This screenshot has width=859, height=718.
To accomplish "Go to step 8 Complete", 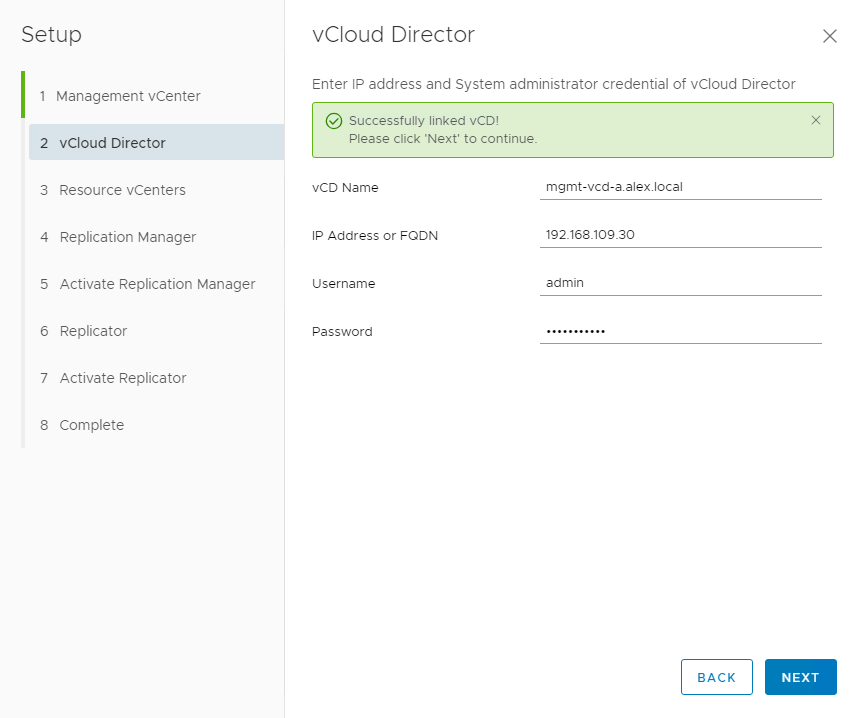I will (91, 425).
